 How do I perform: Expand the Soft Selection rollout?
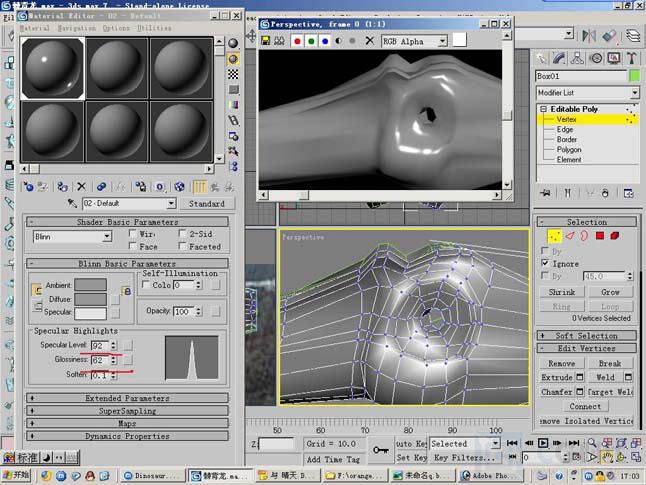(587, 336)
